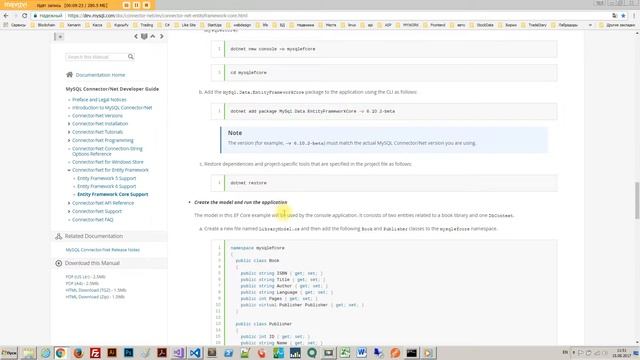The image size is (640, 360).
Task: Click the page vertical scrollbar thumb
Action: coord(637,201)
